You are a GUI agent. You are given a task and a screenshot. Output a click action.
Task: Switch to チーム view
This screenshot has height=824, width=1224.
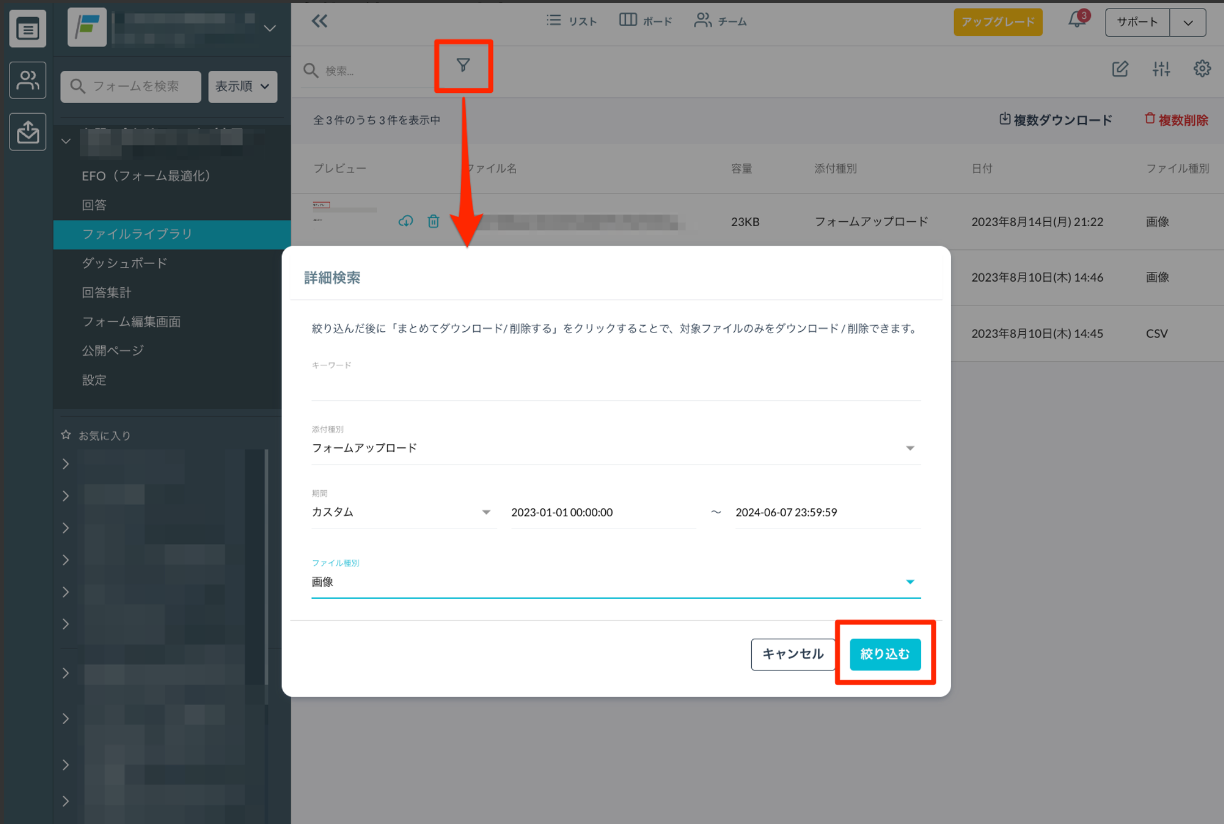pos(721,21)
